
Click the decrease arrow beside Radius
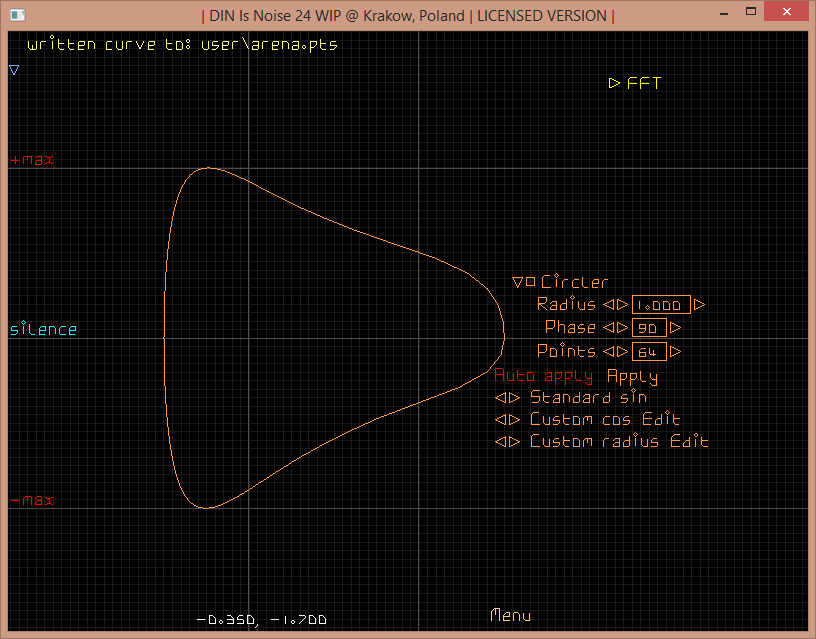pyautogui.click(x=607, y=305)
